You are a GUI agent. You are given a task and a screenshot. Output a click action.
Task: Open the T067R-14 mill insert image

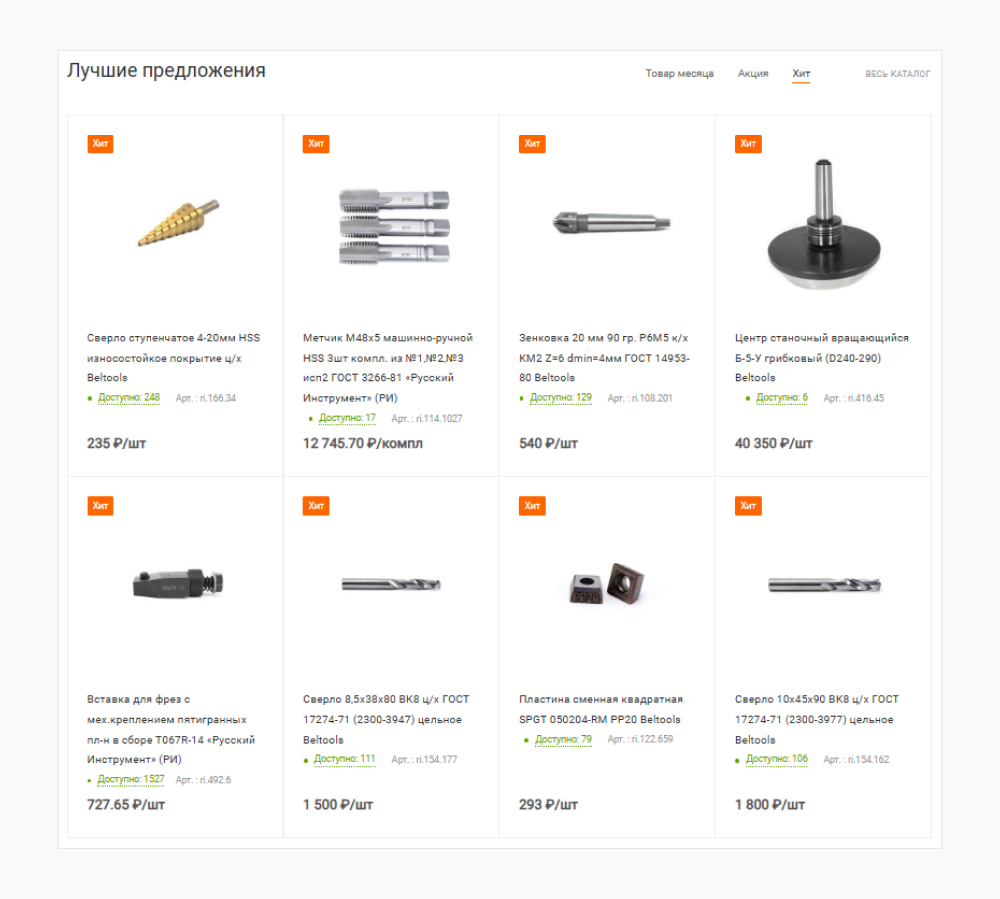tap(178, 583)
